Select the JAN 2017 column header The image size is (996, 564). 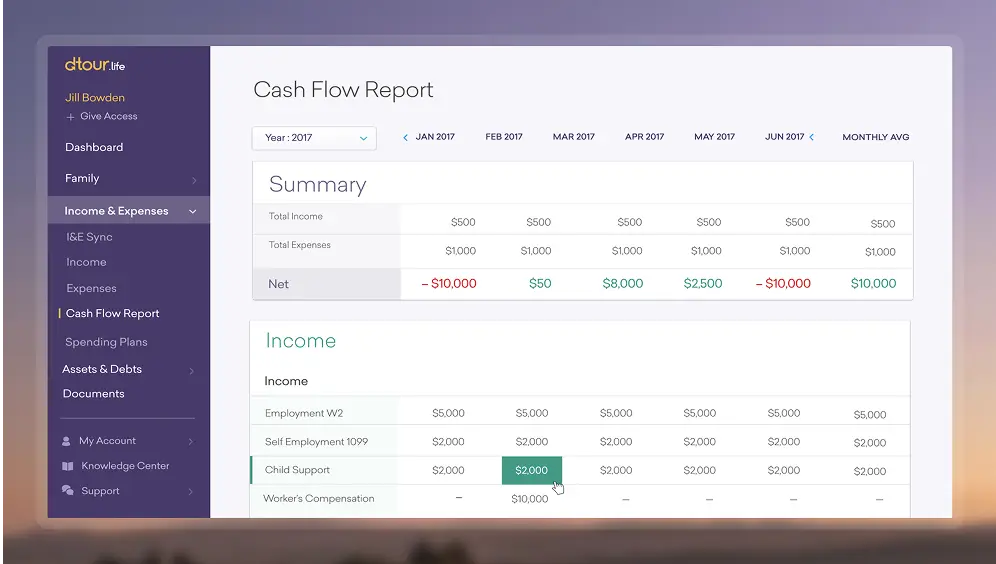pyautogui.click(x=435, y=137)
